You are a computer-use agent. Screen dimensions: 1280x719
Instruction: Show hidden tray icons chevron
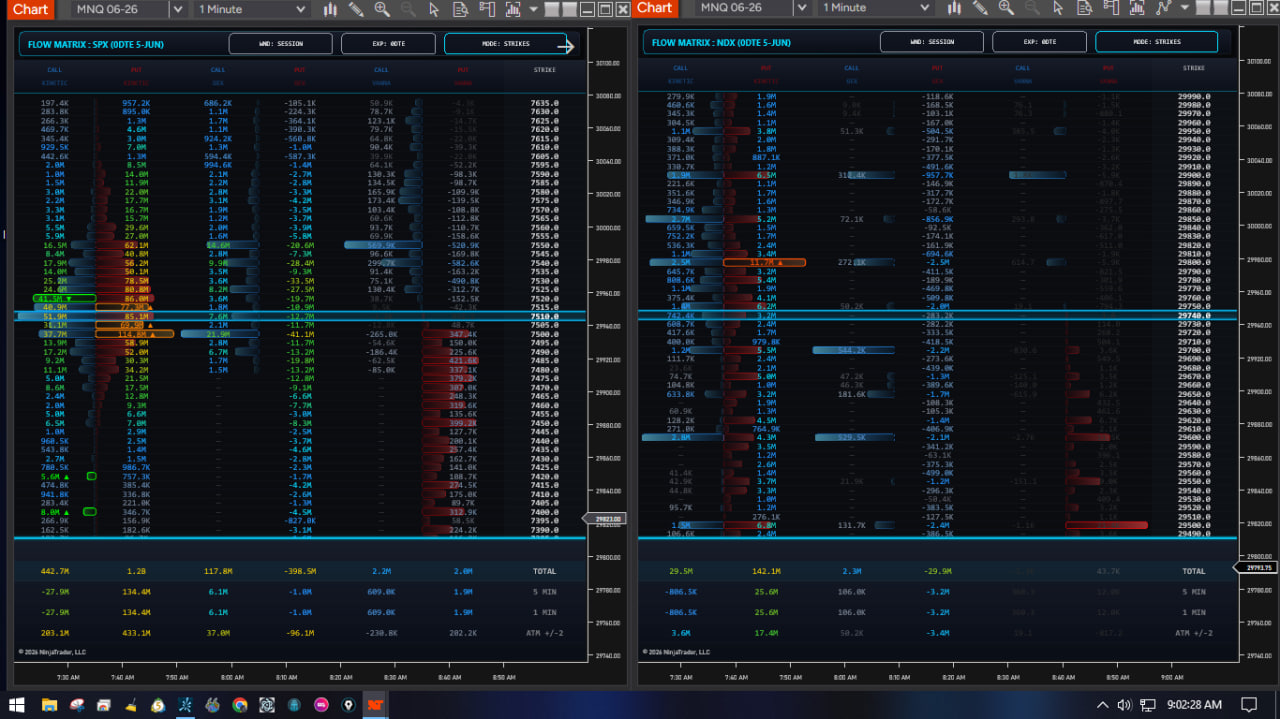pos(1103,704)
